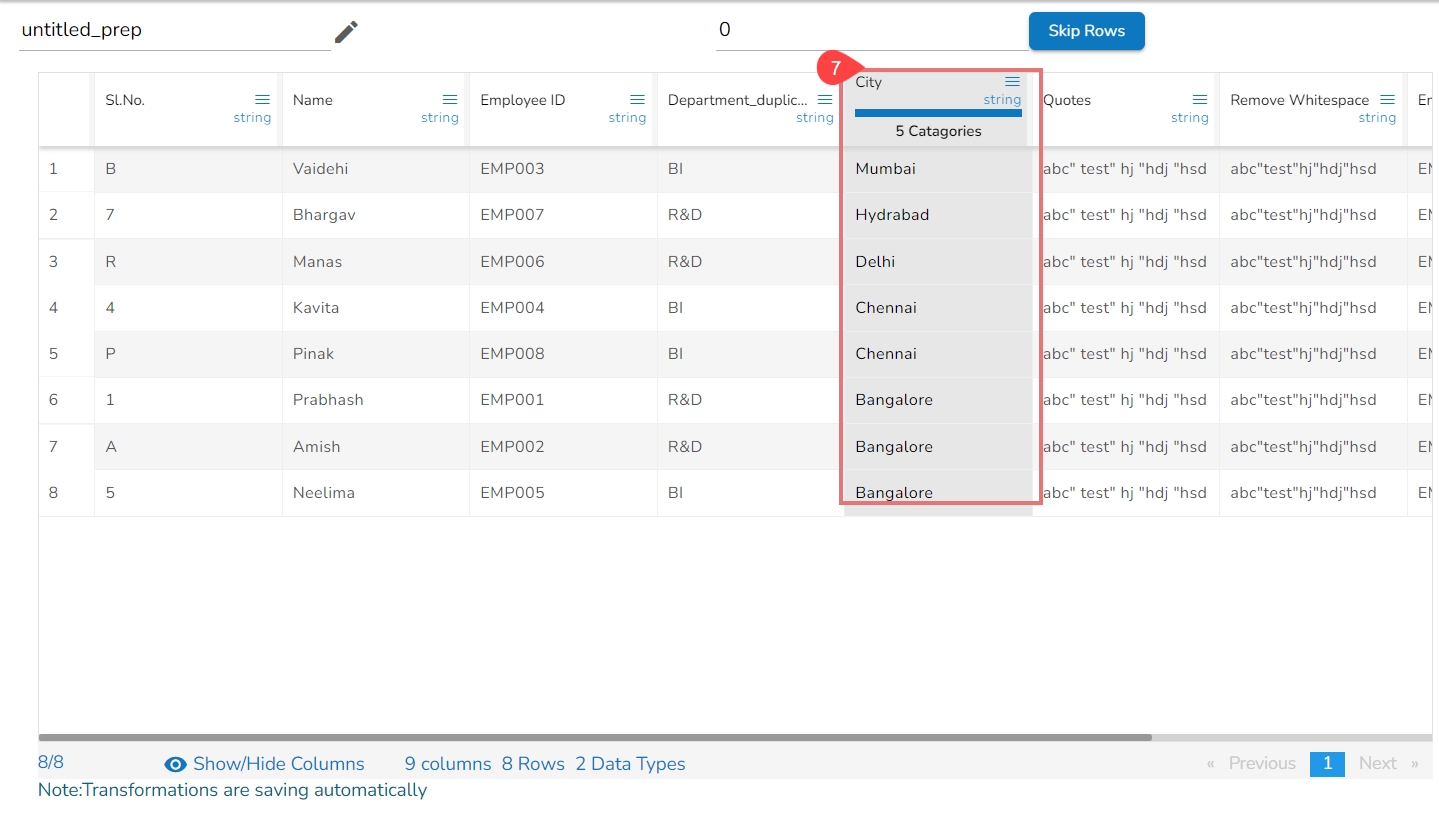
Task: Click the string type label under Name
Action: click(x=439, y=118)
